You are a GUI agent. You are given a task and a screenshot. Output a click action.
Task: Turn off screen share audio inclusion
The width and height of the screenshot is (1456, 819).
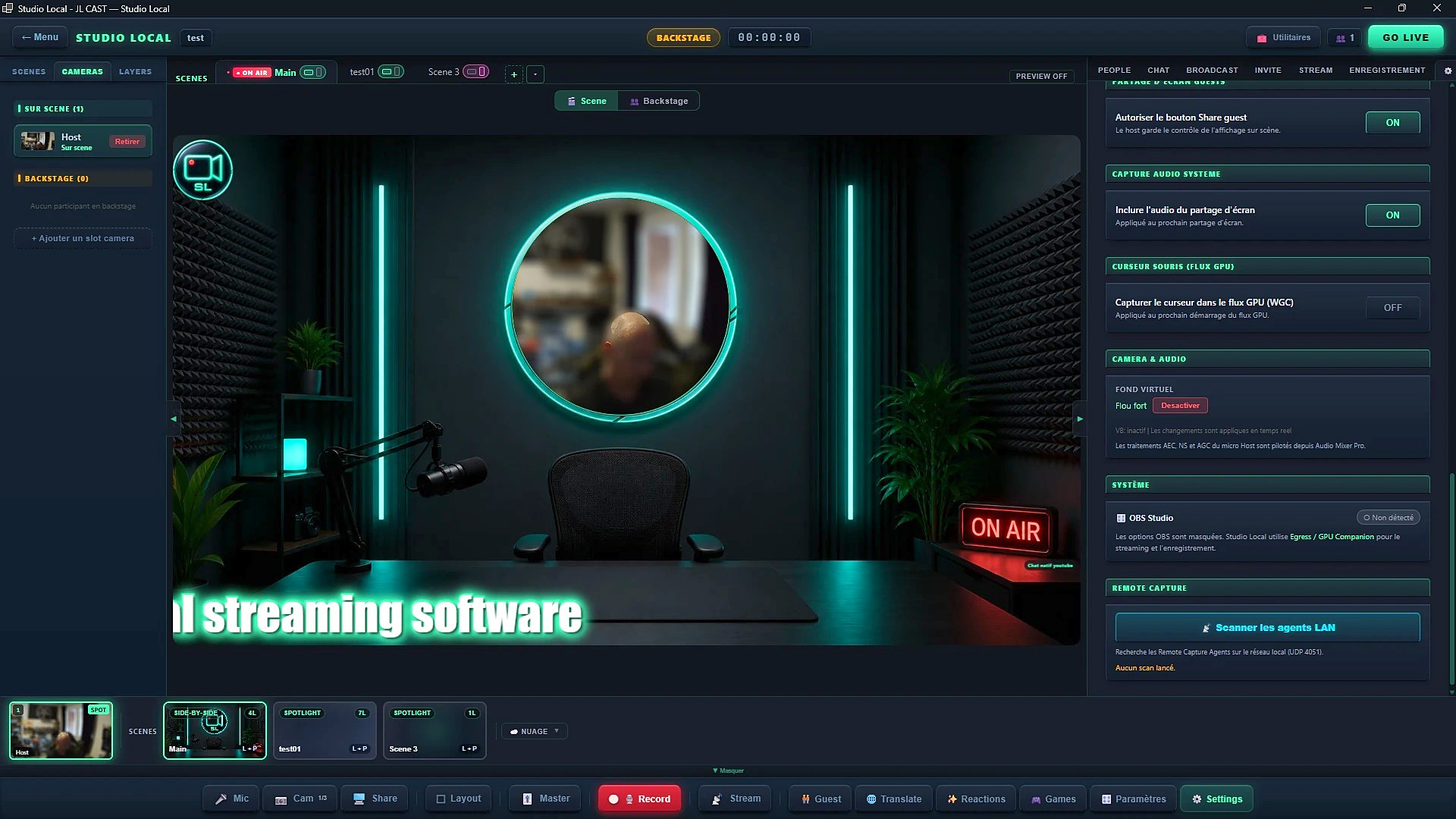pyautogui.click(x=1392, y=215)
